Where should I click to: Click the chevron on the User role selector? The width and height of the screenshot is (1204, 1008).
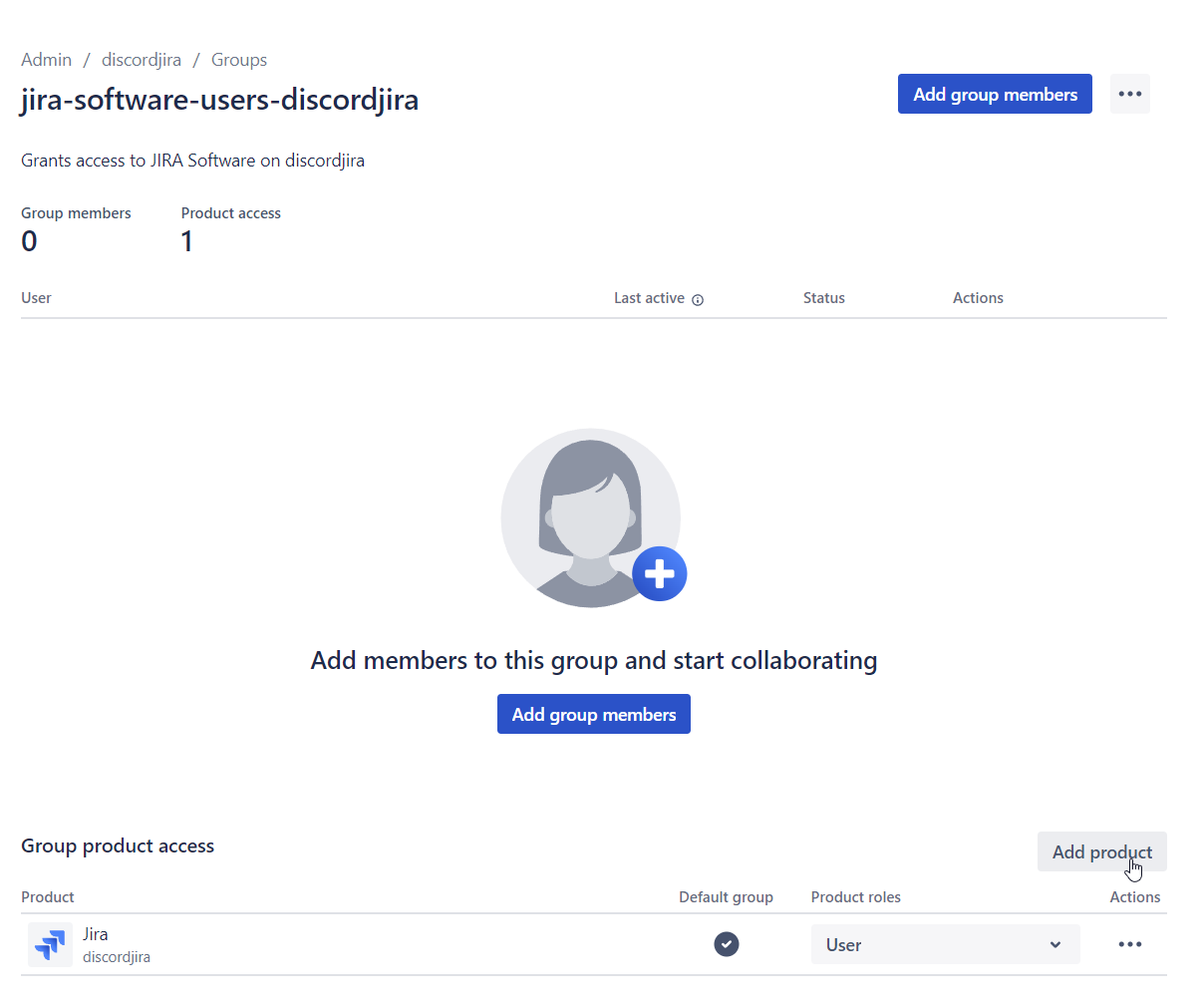point(1055,944)
